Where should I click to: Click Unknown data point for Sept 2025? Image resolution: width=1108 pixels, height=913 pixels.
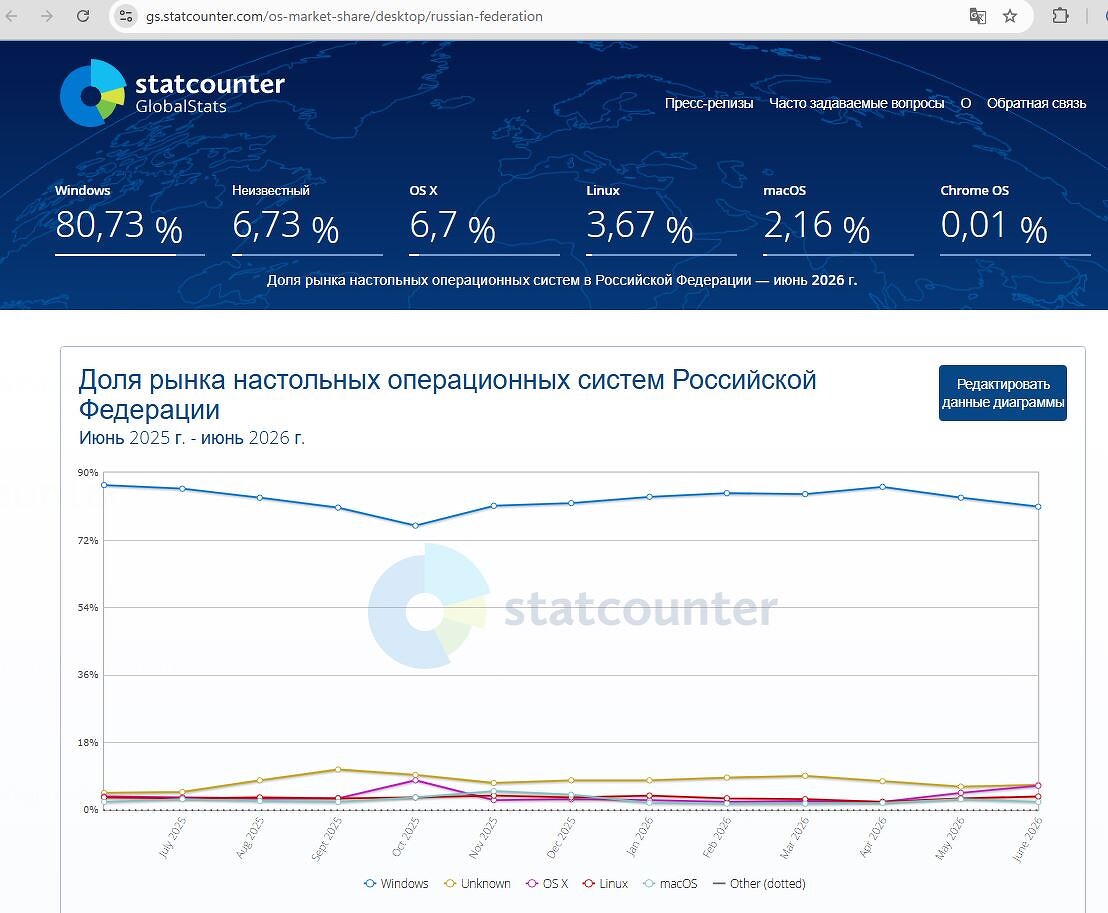[338, 770]
